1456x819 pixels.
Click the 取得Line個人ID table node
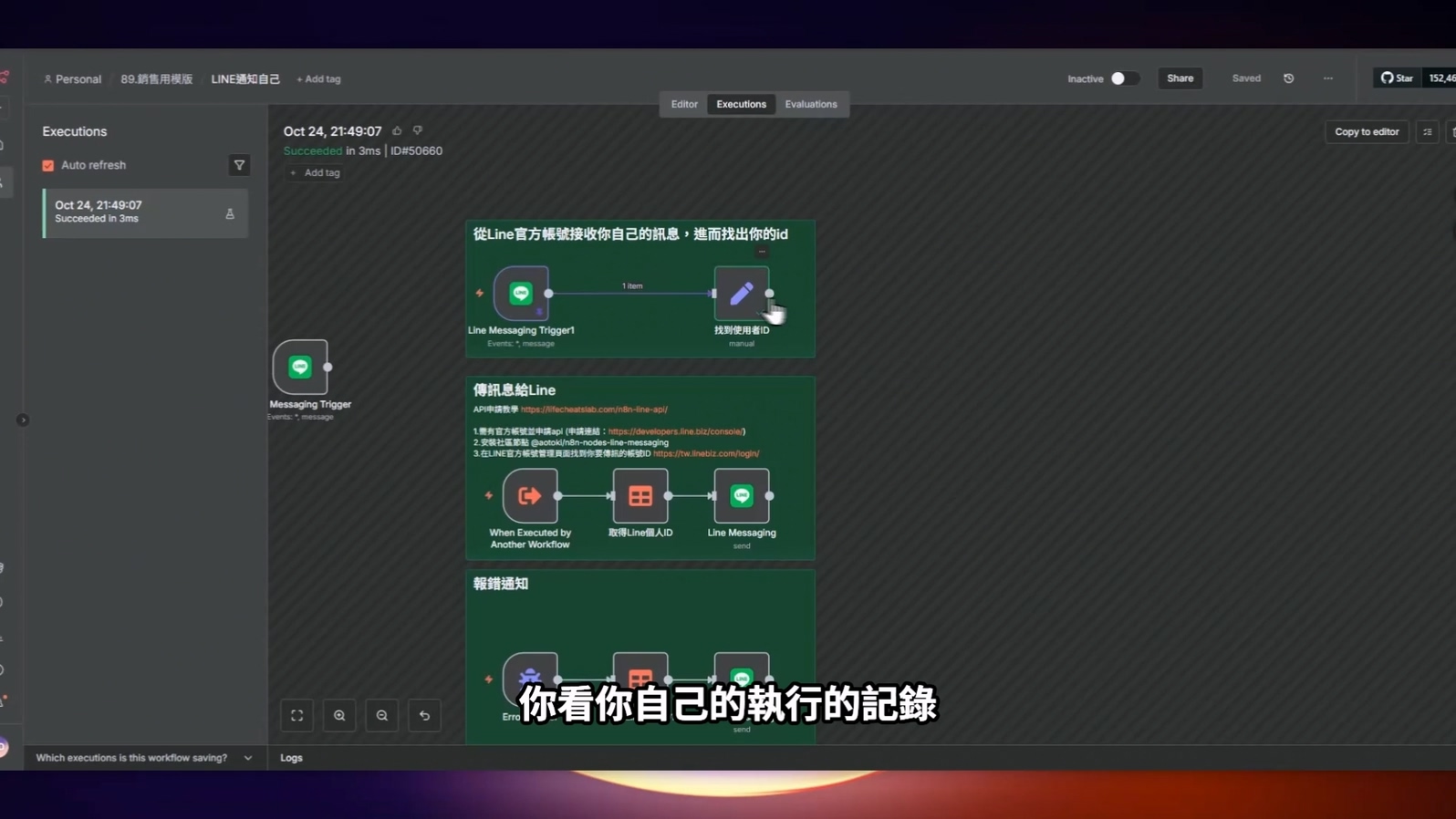coord(640,495)
